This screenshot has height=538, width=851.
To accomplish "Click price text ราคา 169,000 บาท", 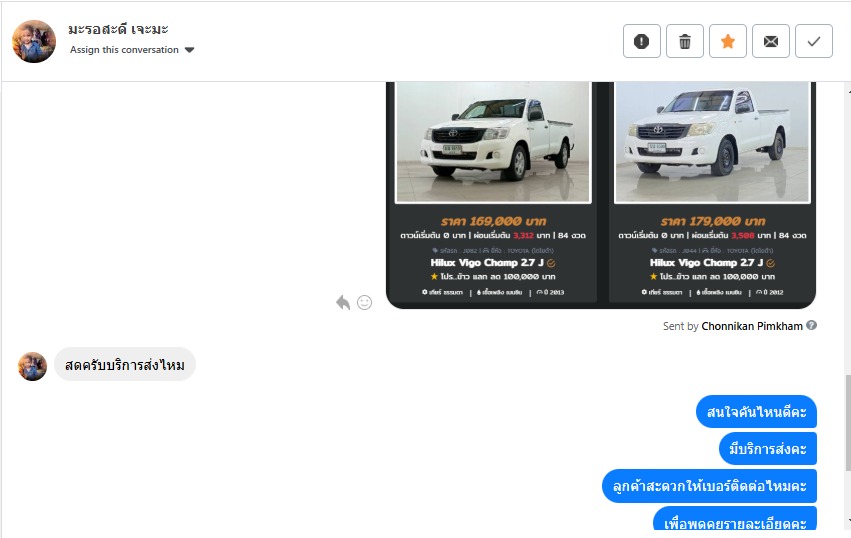I will [493, 221].
